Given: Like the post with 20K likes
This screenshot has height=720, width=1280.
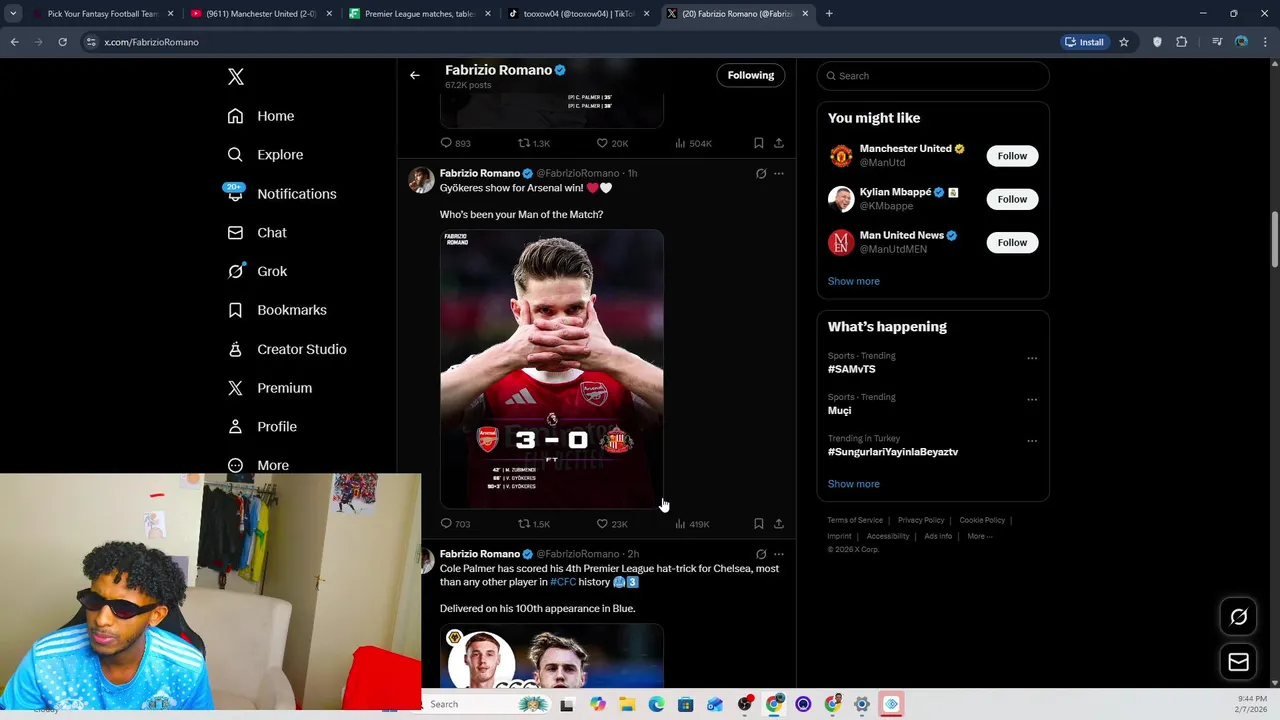Looking at the screenshot, I should point(611,143).
